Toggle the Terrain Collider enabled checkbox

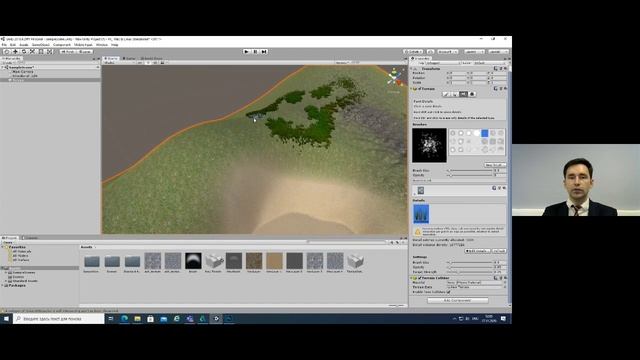(x=420, y=278)
